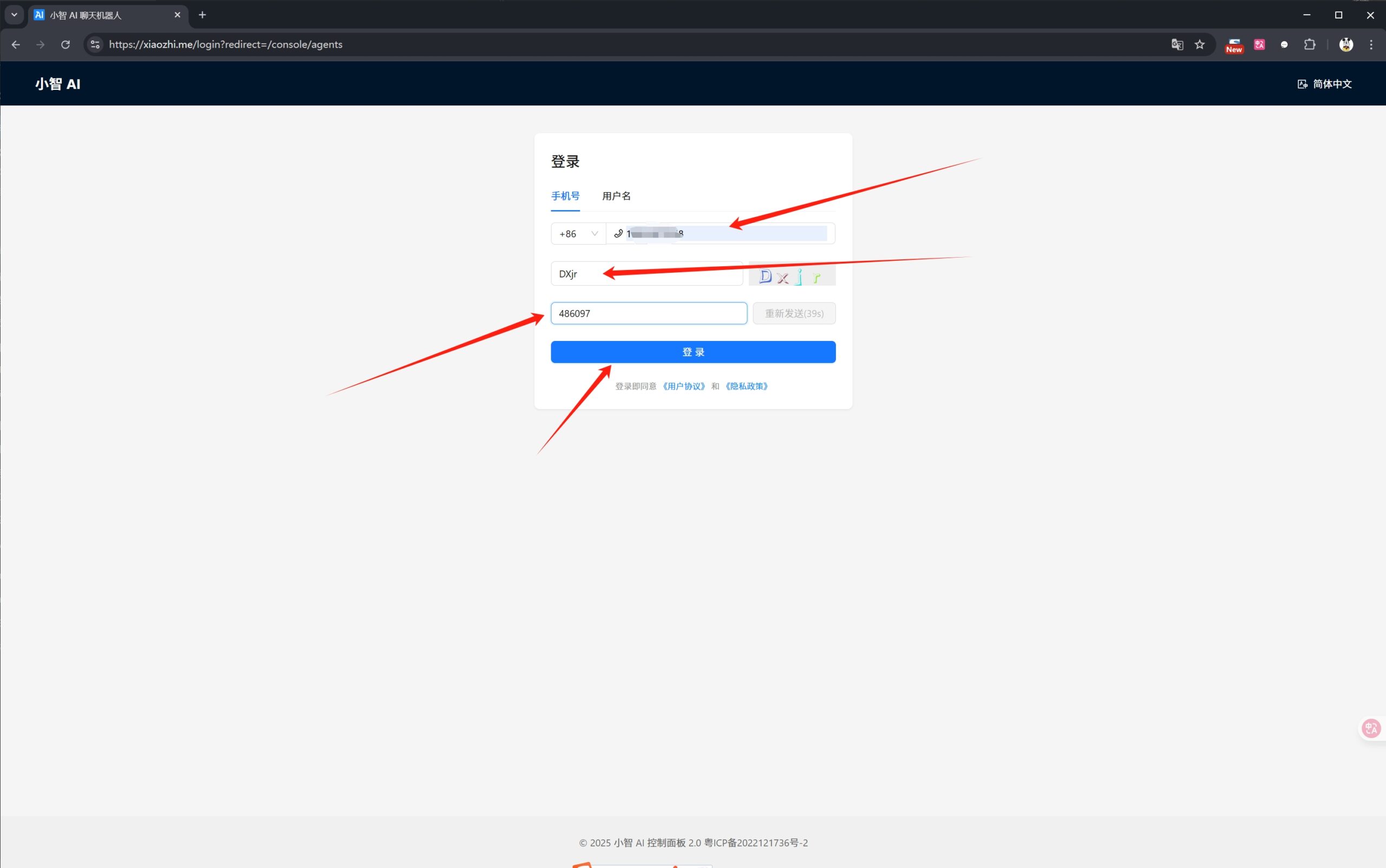Screen dimensions: 1386x868
Task: Focus the phone number input field
Action: (720, 234)
